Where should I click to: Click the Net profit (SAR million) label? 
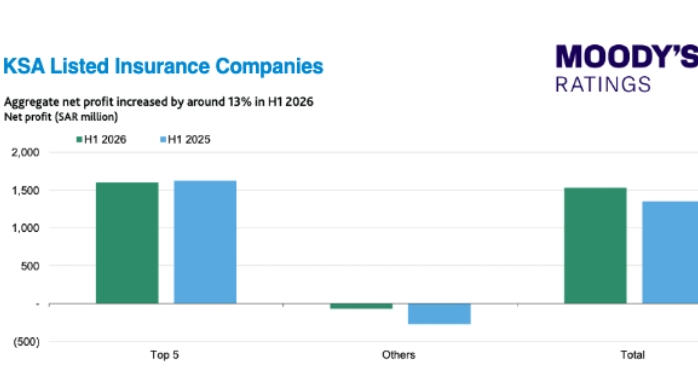(x=61, y=117)
